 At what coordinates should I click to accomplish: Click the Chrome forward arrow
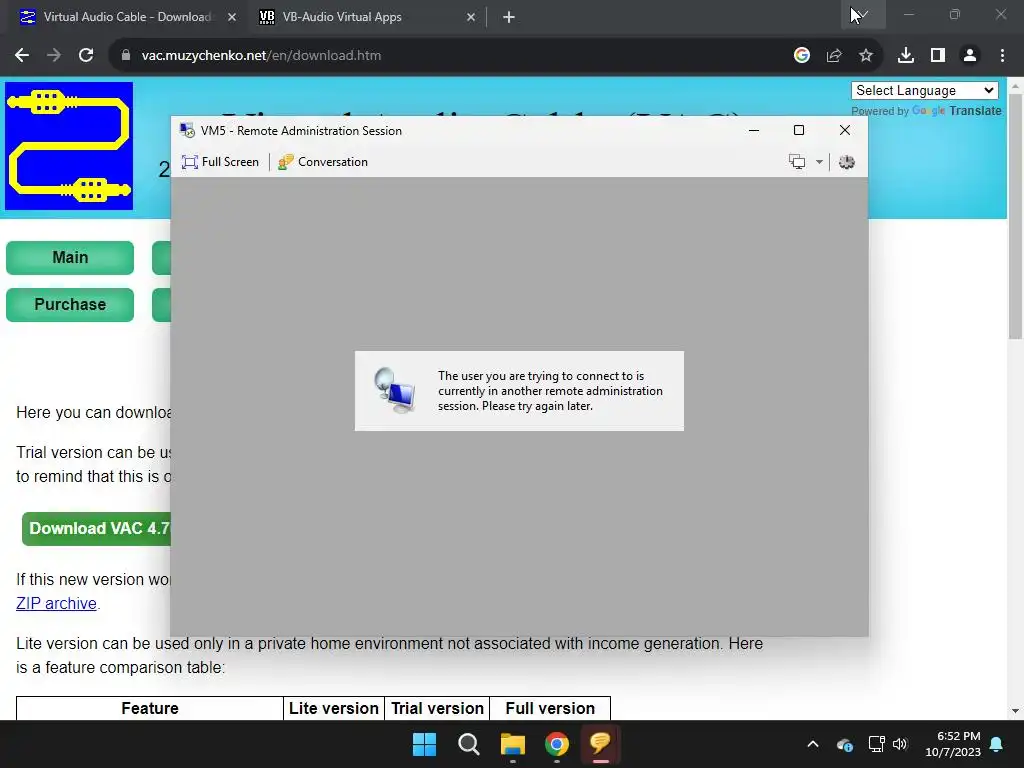(x=54, y=56)
